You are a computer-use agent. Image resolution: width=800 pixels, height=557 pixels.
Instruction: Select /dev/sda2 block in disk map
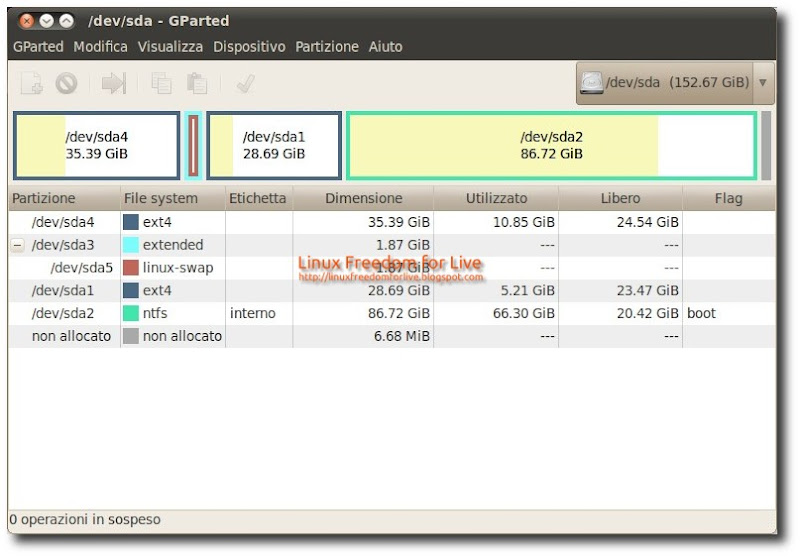(552, 145)
